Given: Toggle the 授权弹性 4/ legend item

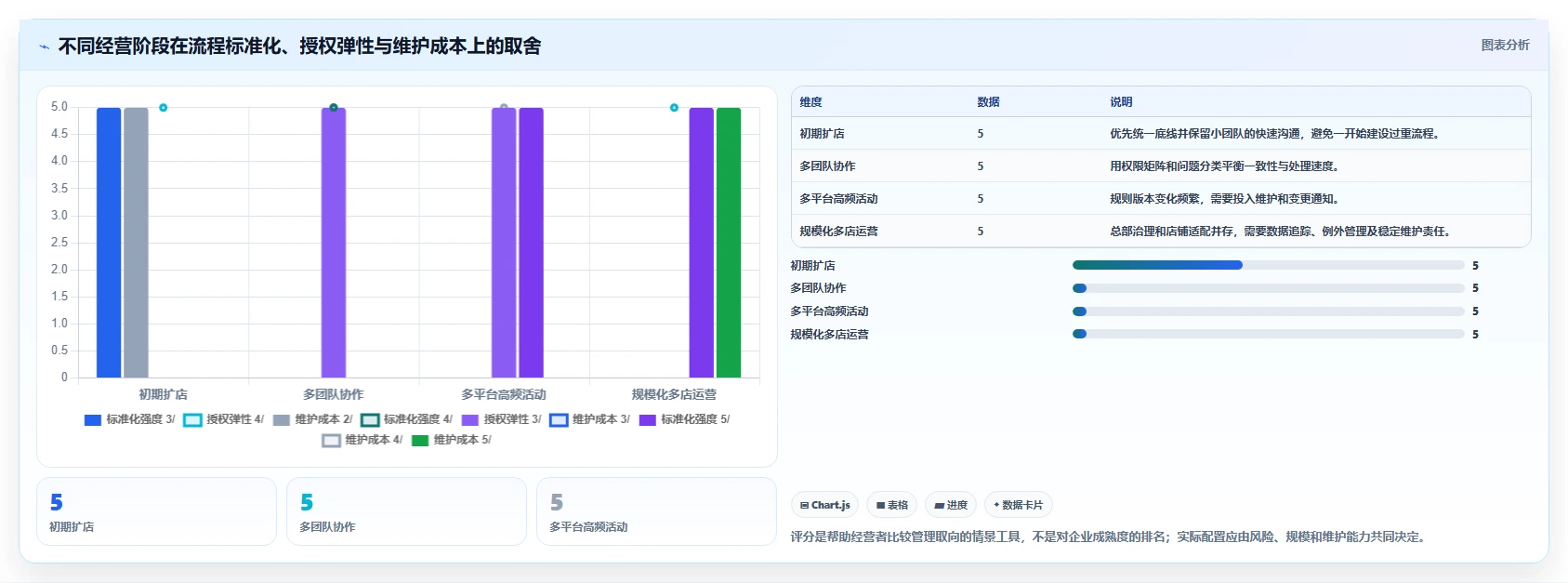Looking at the screenshot, I should (224, 419).
